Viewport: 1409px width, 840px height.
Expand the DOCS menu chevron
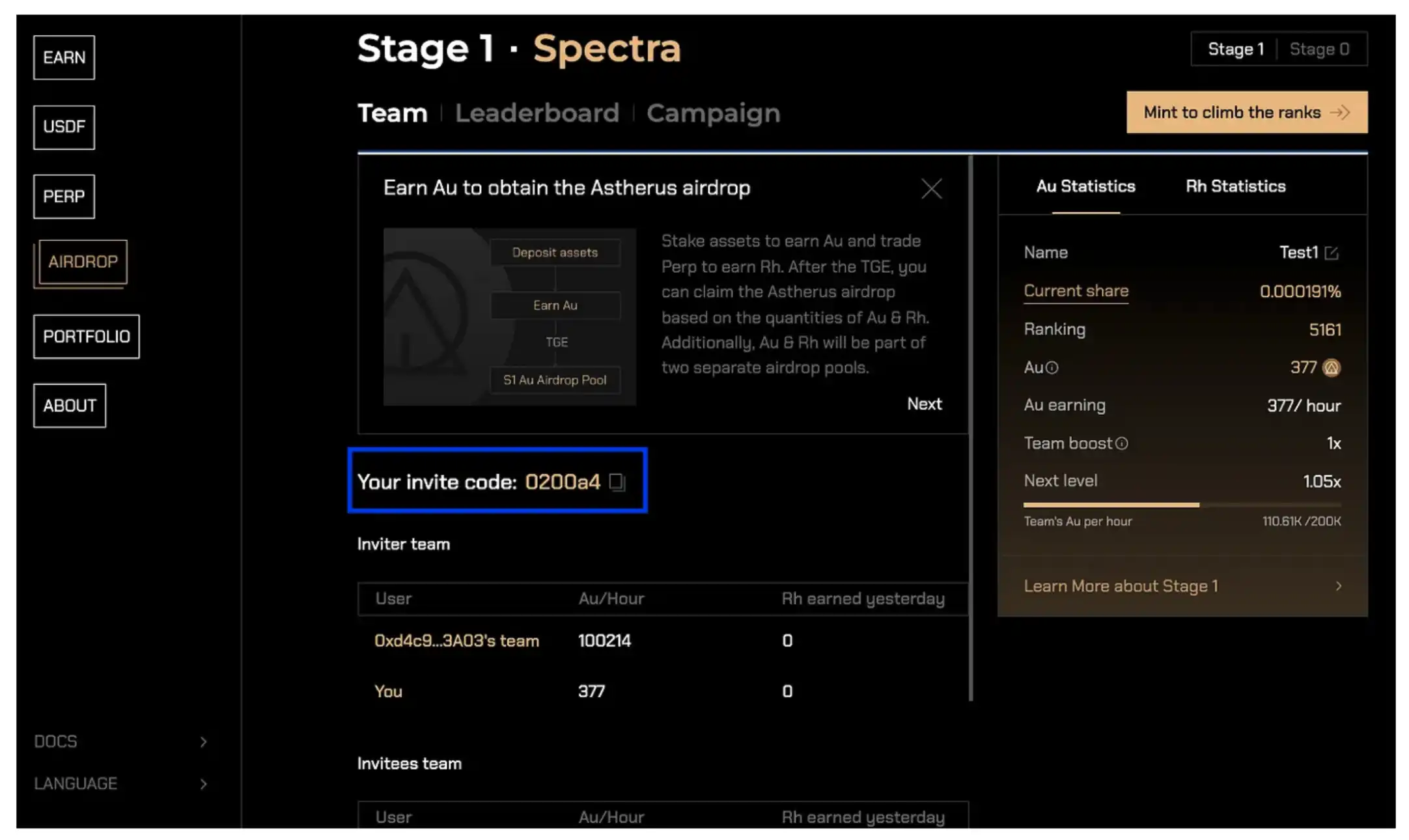click(x=203, y=742)
